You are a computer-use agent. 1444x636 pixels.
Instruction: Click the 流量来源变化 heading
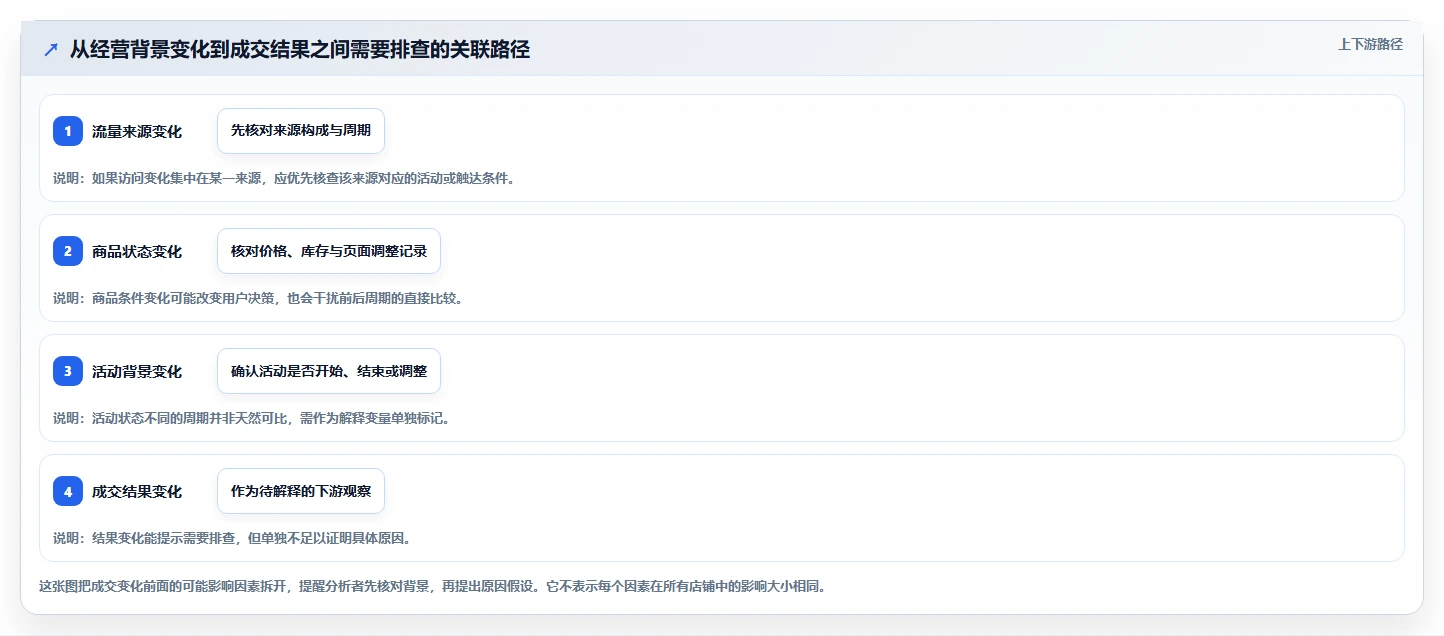click(137, 131)
